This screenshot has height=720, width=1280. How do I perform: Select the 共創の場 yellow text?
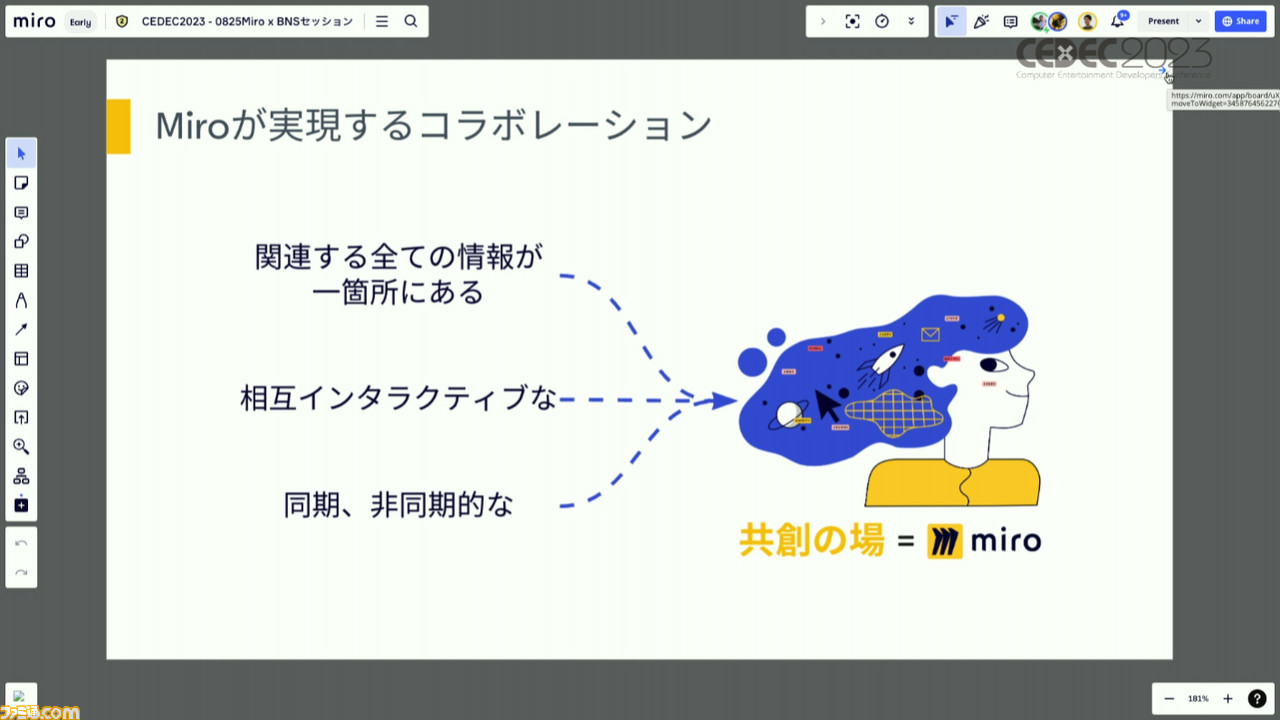point(811,541)
